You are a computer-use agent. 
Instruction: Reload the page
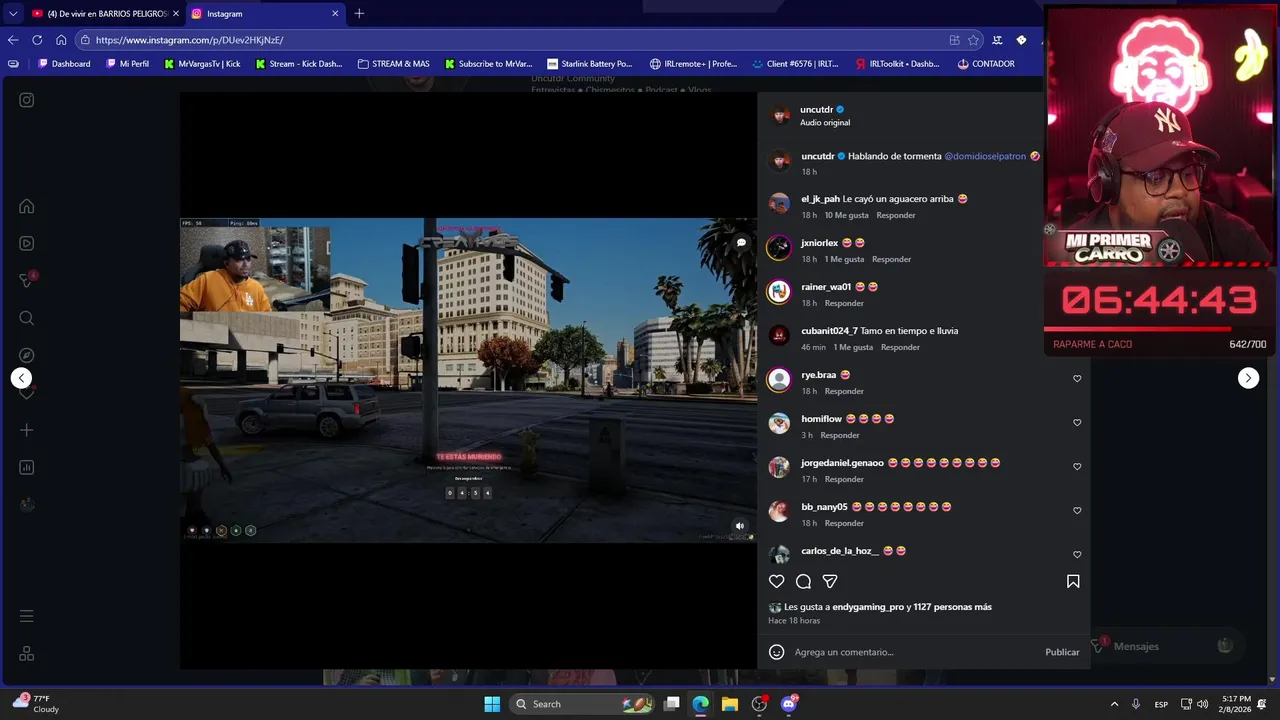[x=37, y=40]
